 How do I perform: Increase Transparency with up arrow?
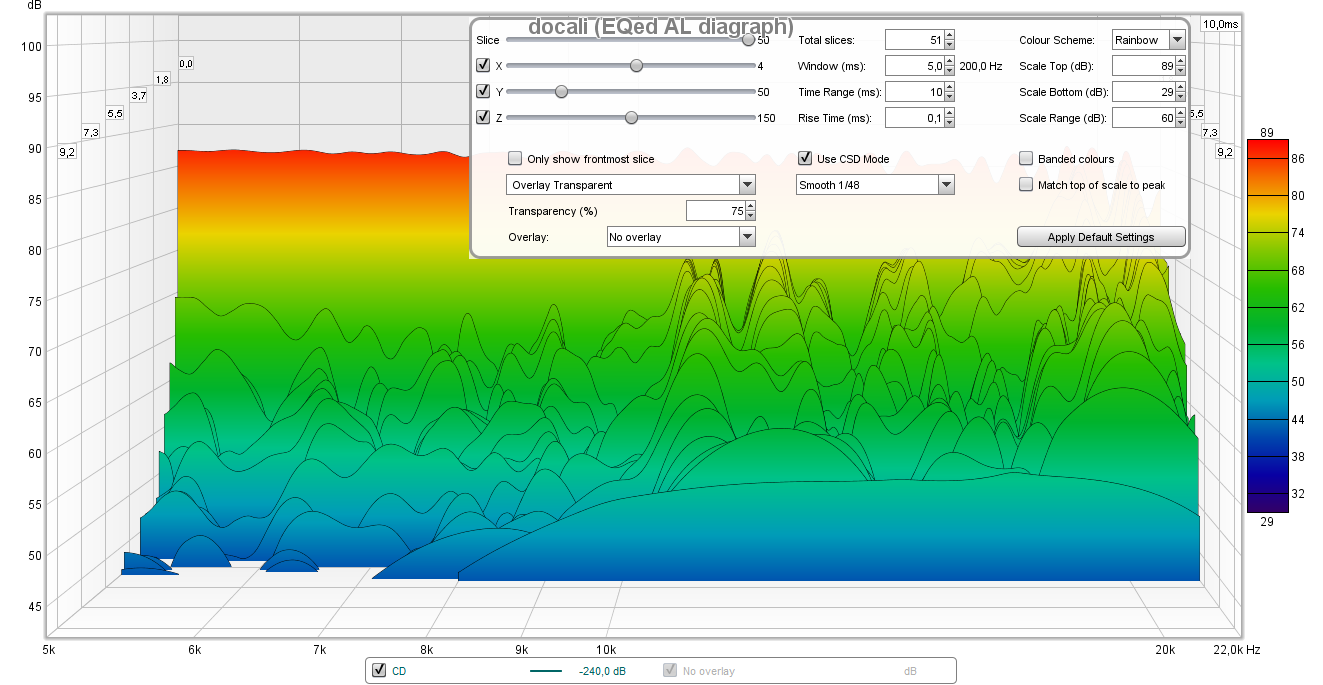pyautogui.click(x=751, y=206)
